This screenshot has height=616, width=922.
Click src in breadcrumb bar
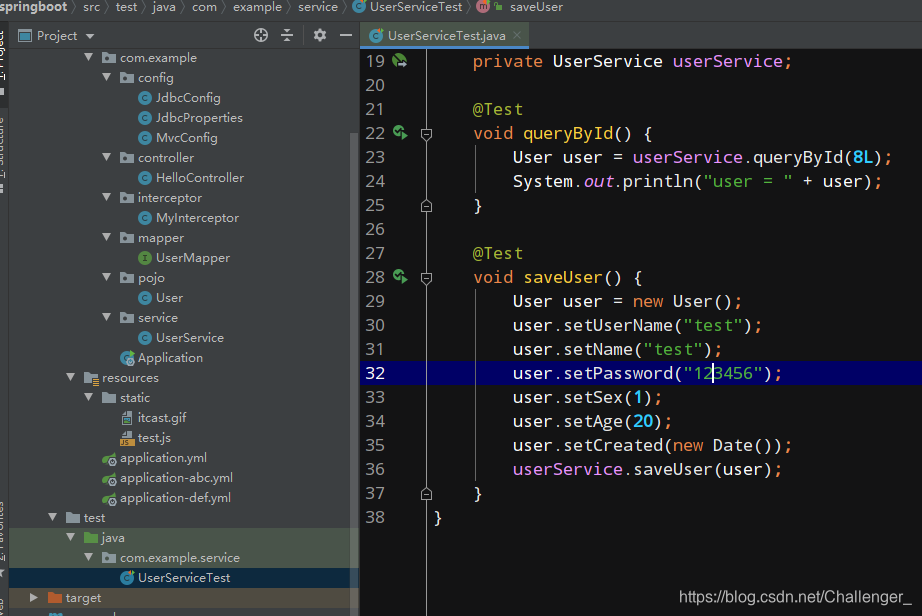coord(91,7)
